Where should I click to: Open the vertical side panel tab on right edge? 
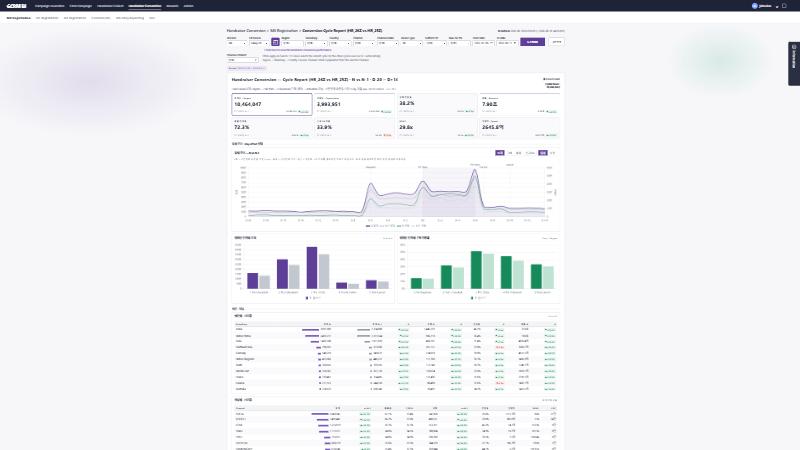(x=794, y=63)
